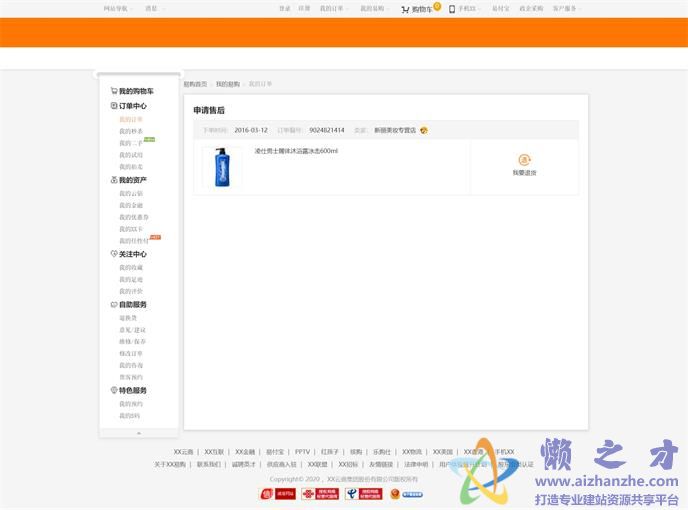Click the first red certification badge in footer
Image resolution: width=688 pixels, height=510 pixels.
tap(278, 494)
